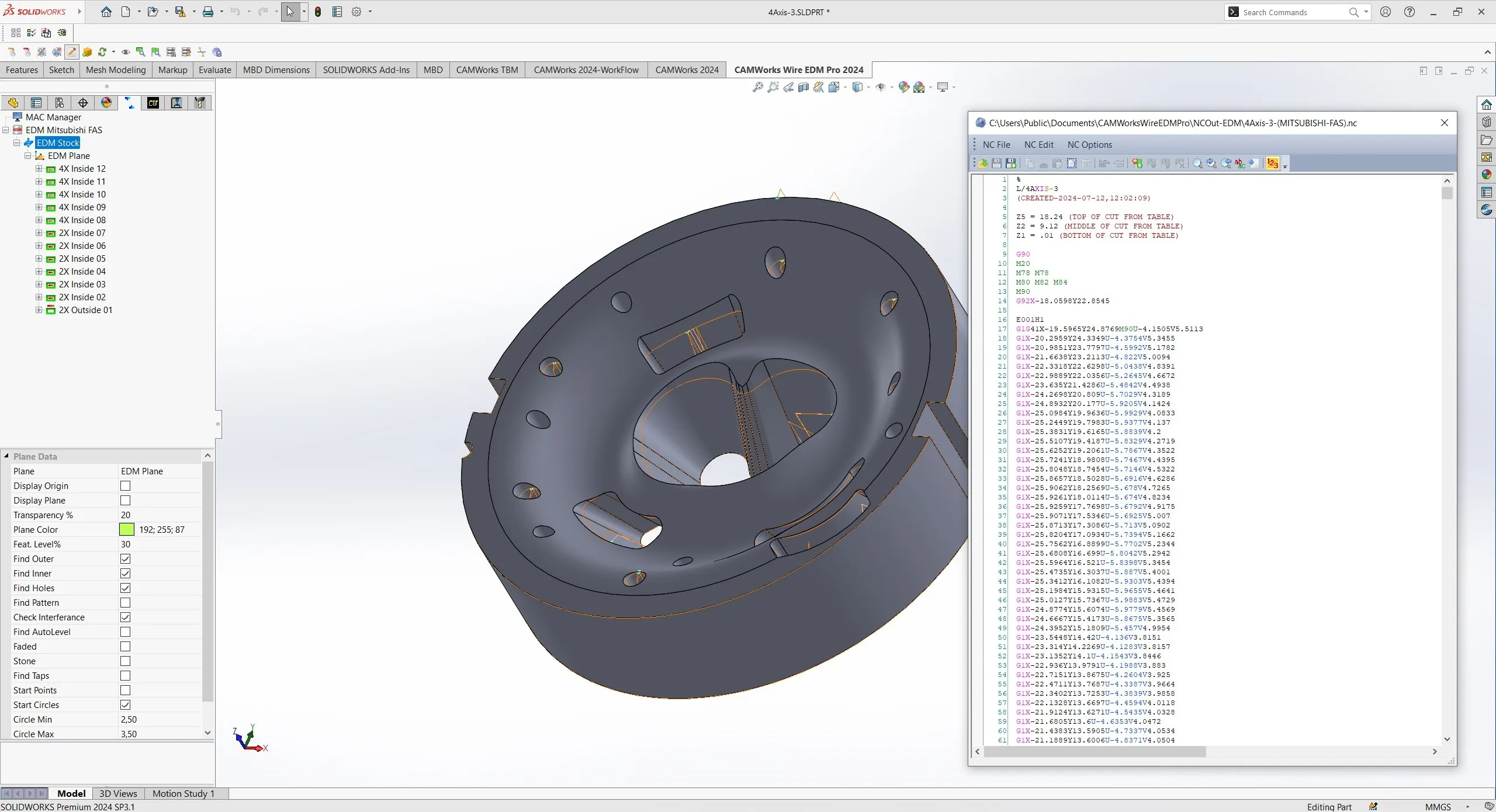Click the NC editor horizontal scrollbar thumb
This screenshot has height=812, width=1496.
click(x=1095, y=752)
